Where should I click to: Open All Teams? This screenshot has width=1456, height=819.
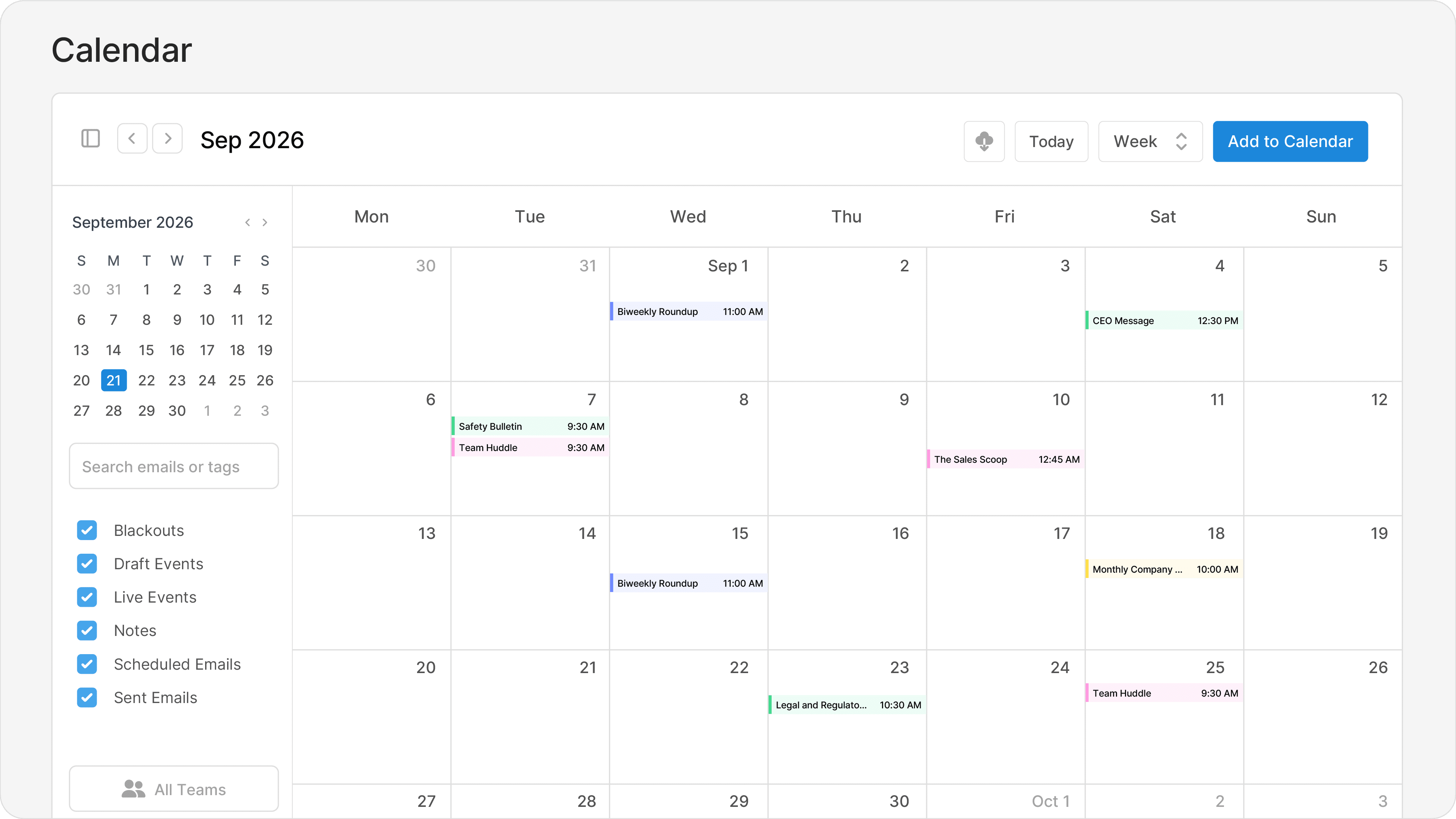tap(174, 789)
